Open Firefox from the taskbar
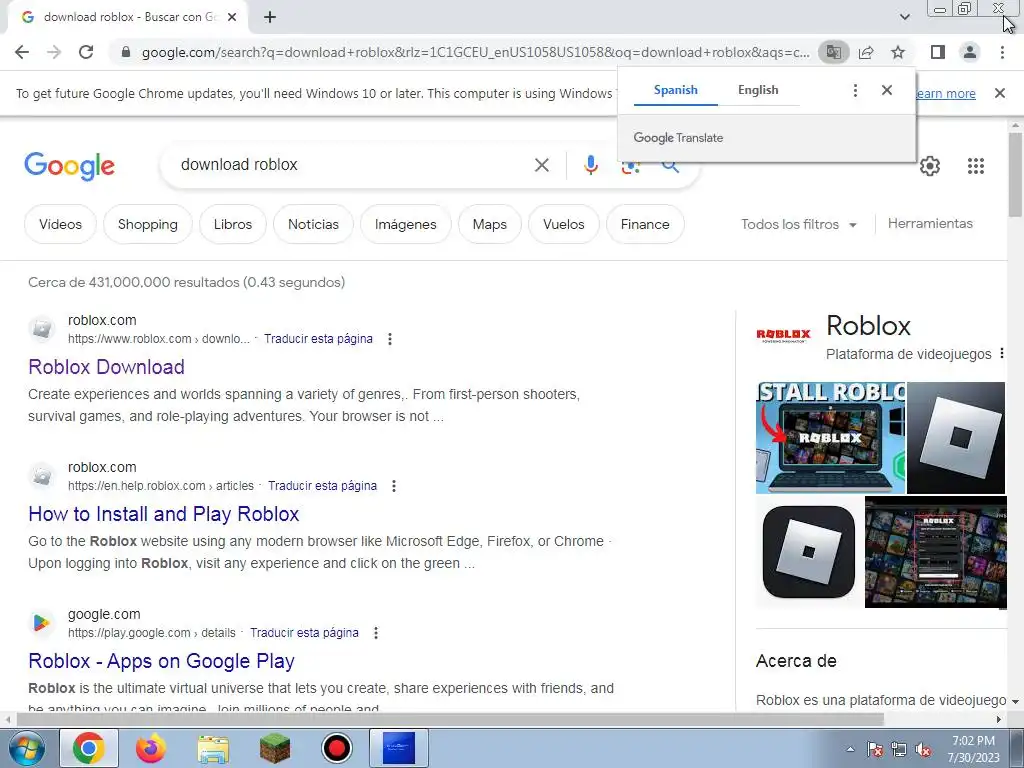 [x=150, y=748]
